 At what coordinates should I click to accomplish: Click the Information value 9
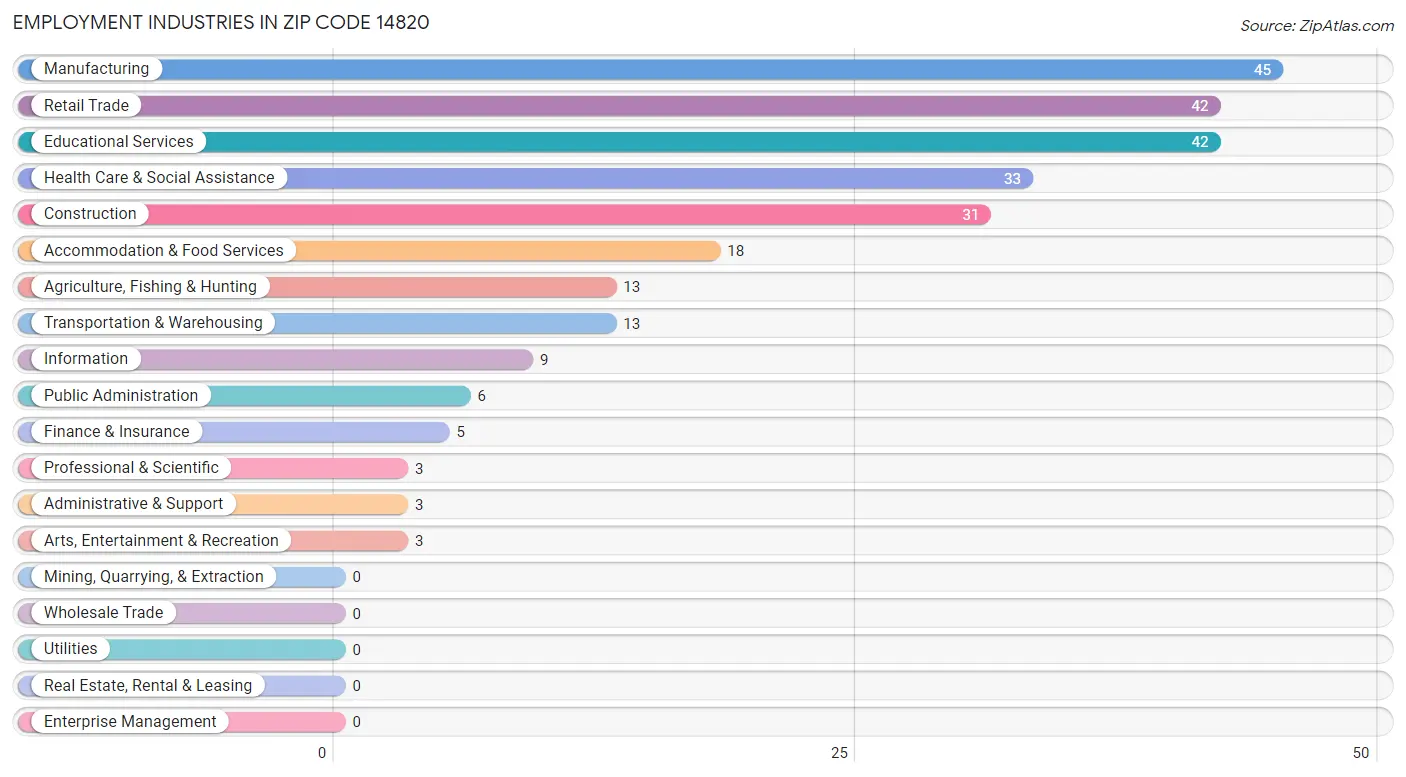544,360
